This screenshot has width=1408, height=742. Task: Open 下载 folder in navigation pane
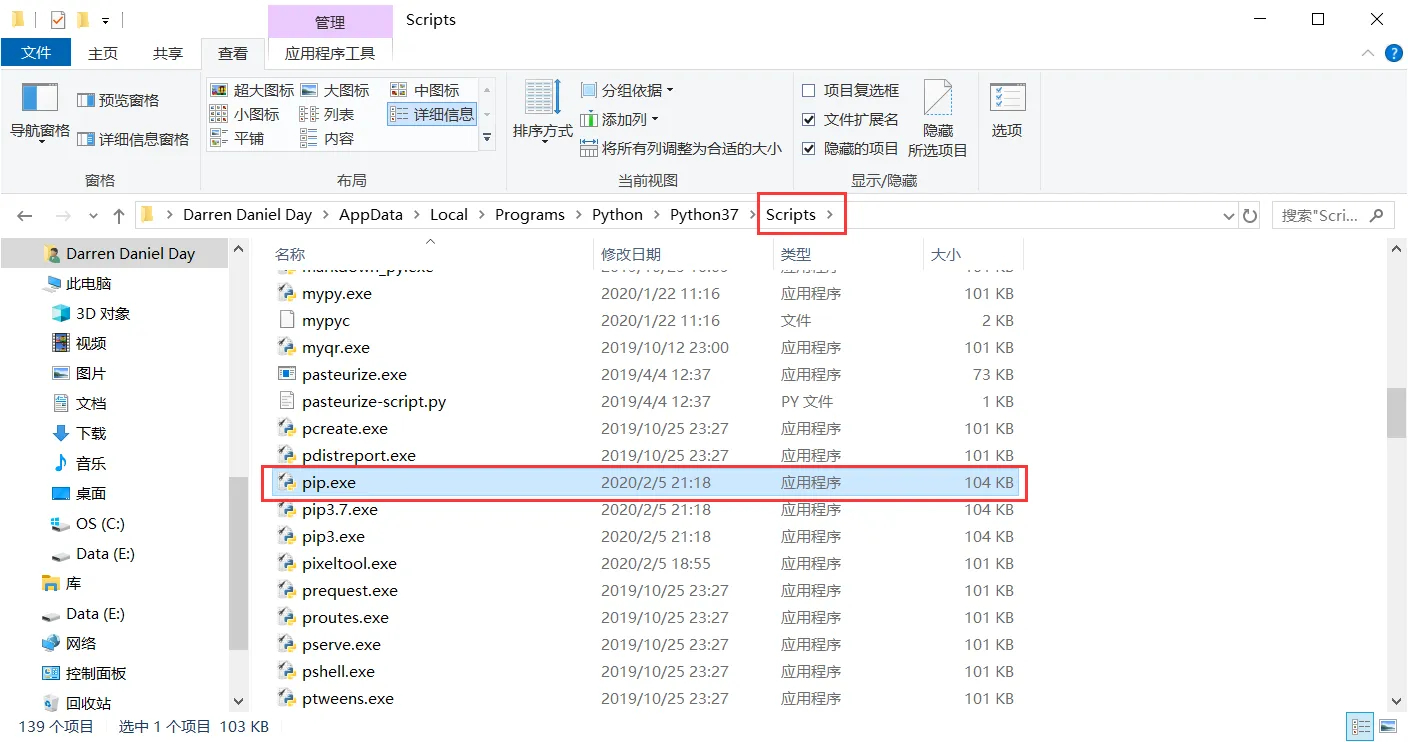(90, 434)
